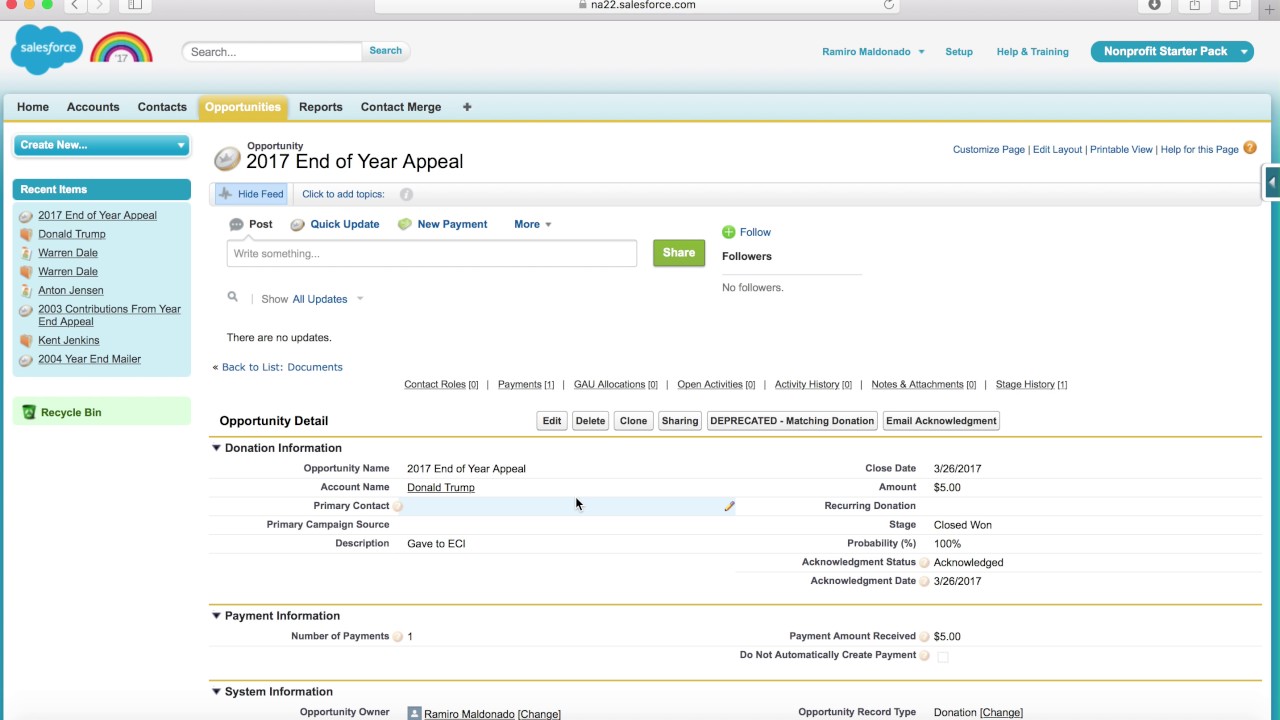Image resolution: width=1280 pixels, height=720 pixels.
Task: Open Customize Page link
Action: coord(989,150)
